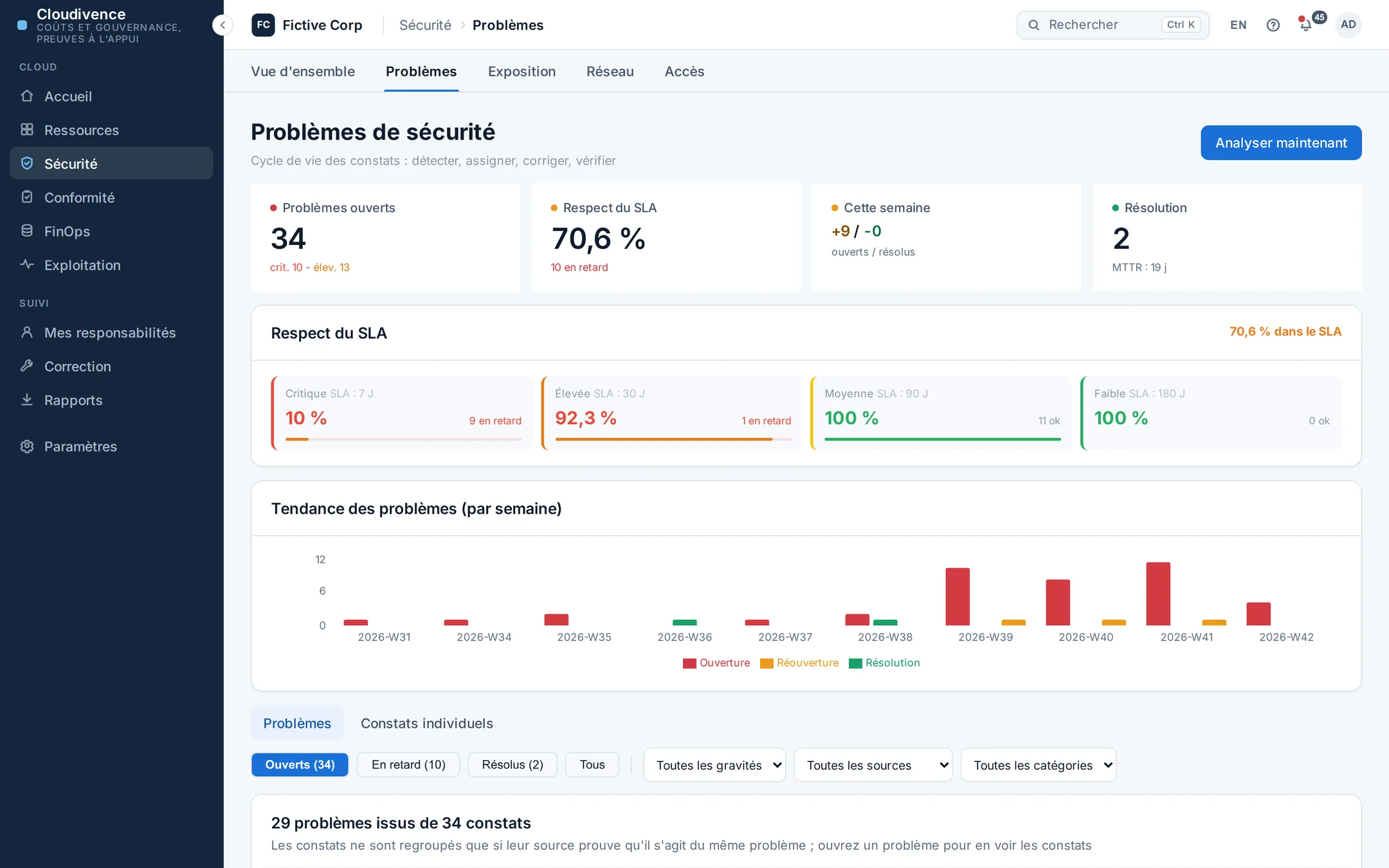Select the Tous filter chip
This screenshot has height=868, width=1389.
592,764
